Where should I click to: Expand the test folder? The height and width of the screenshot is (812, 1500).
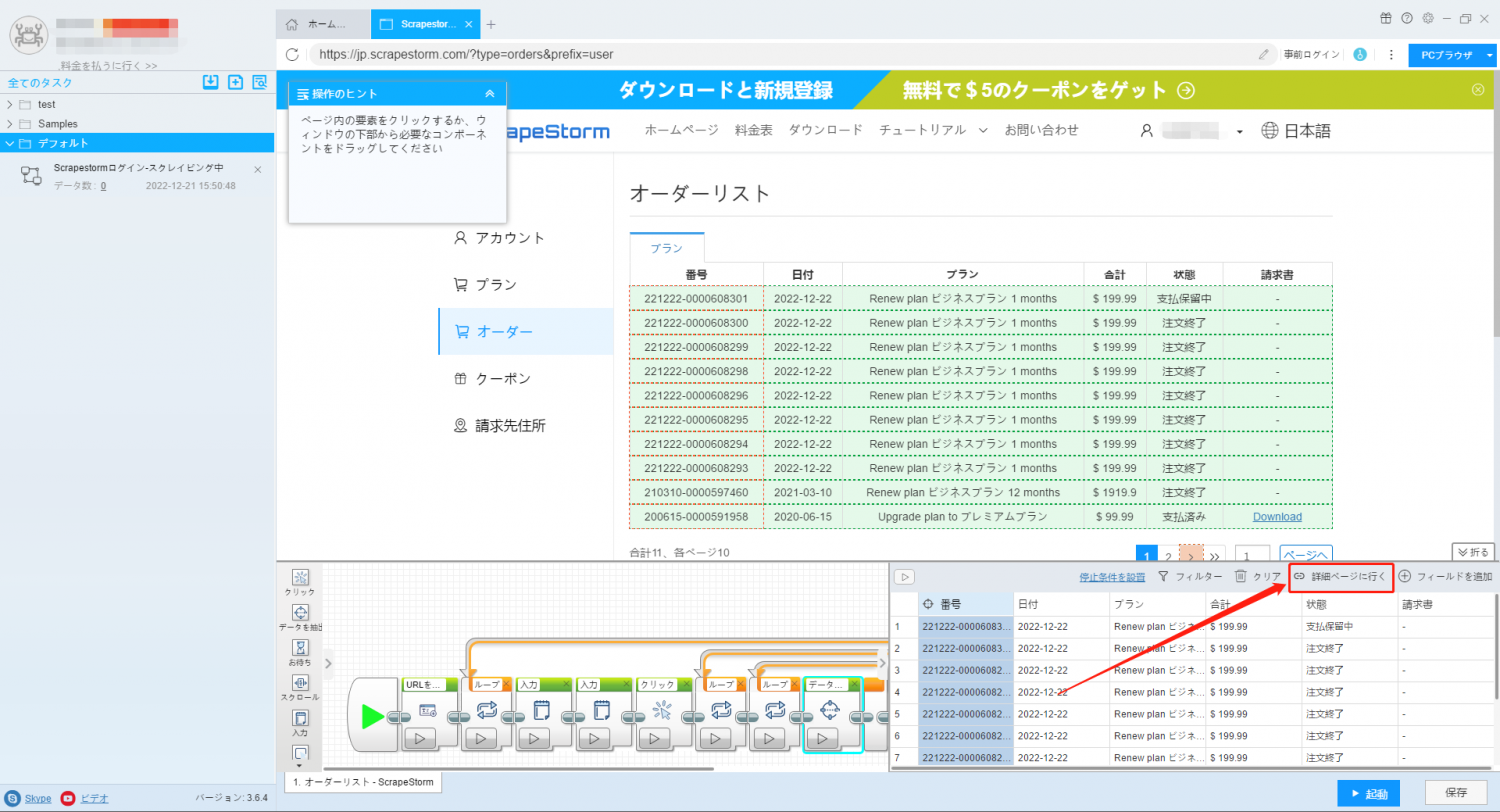pos(10,104)
